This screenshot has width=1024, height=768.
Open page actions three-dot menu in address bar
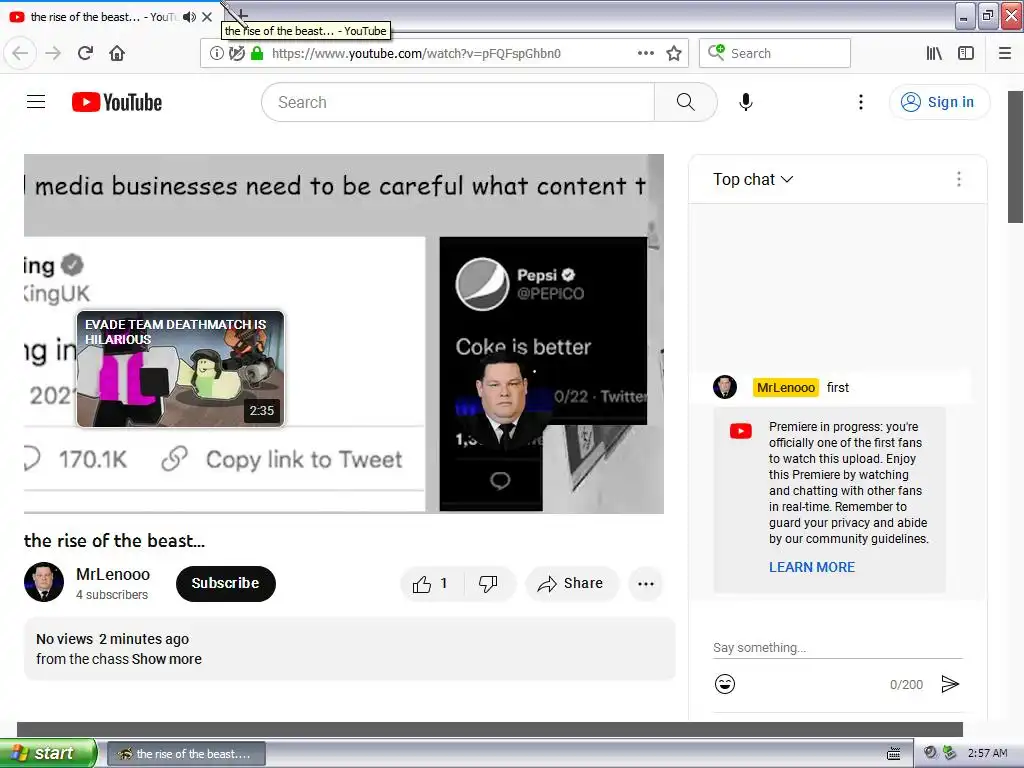pyautogui.click(x=645, y=53)
